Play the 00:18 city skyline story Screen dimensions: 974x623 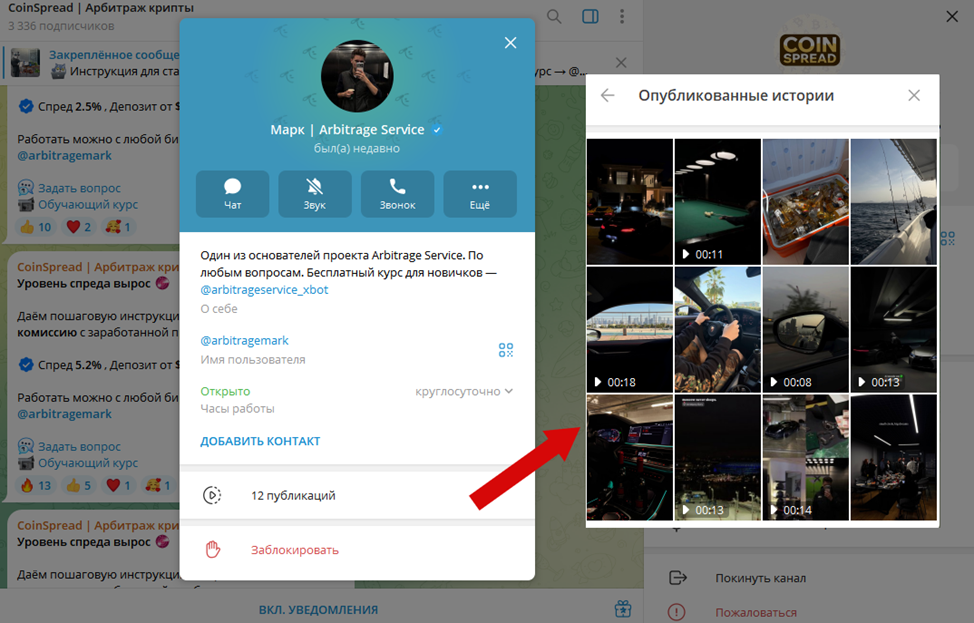[630, 330]
